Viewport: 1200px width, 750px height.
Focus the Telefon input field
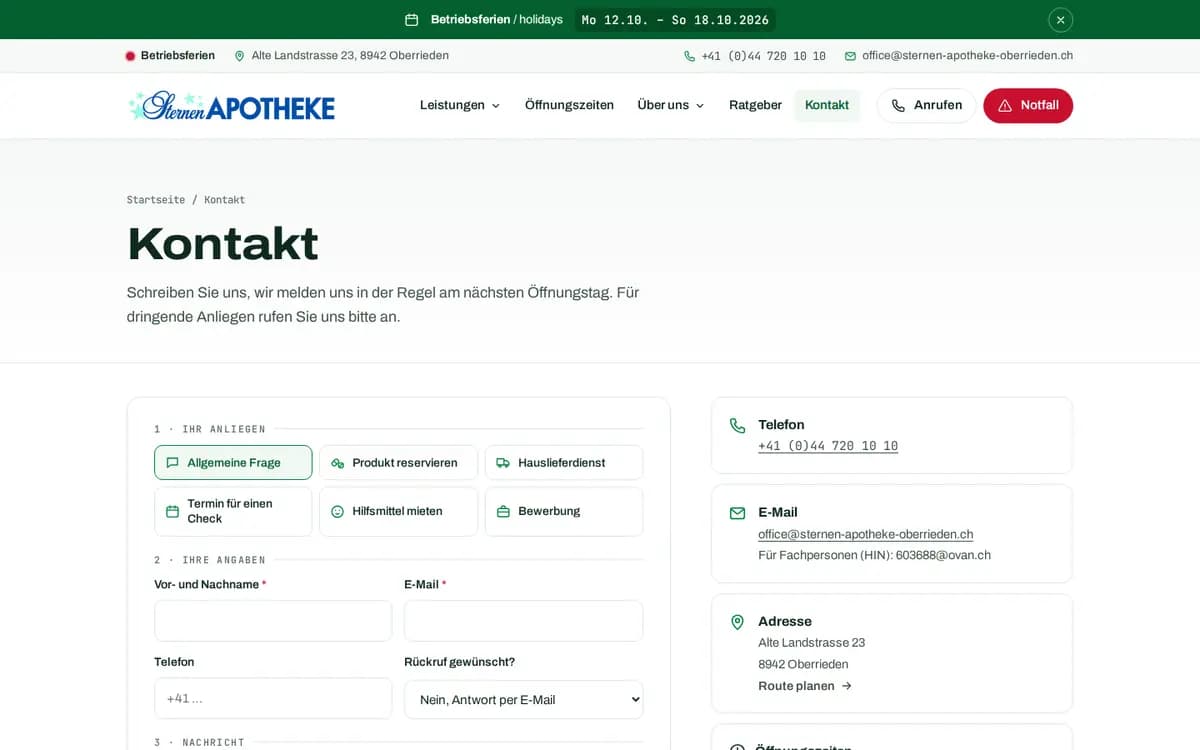click(273, 698)
